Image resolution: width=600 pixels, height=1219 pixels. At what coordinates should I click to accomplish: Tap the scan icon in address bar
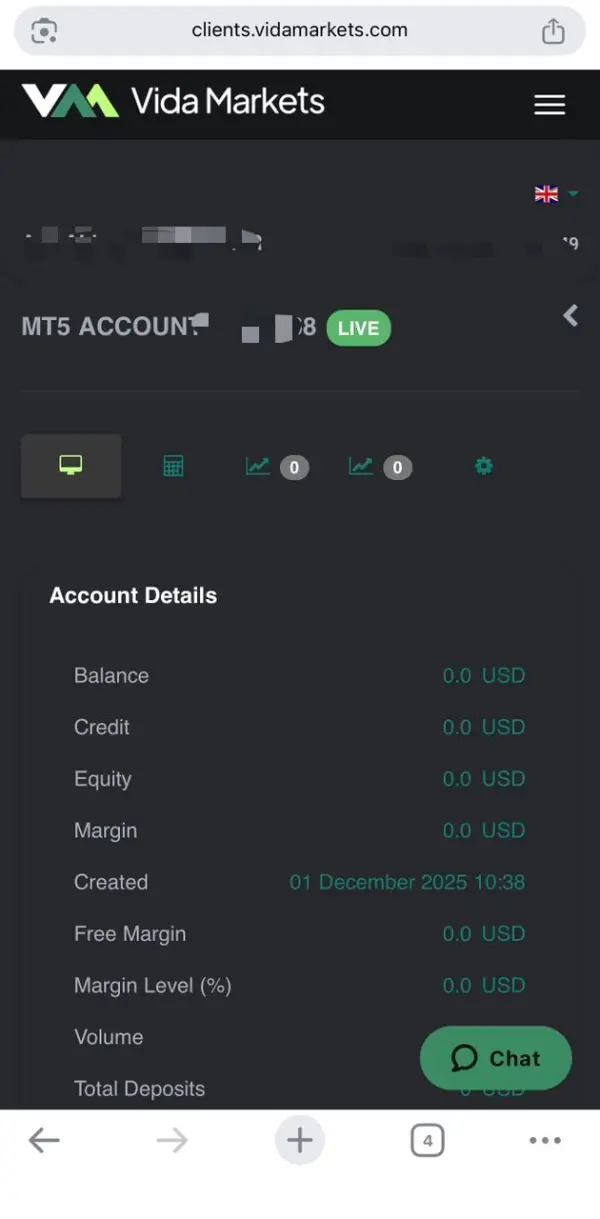[x=44, y=31]
